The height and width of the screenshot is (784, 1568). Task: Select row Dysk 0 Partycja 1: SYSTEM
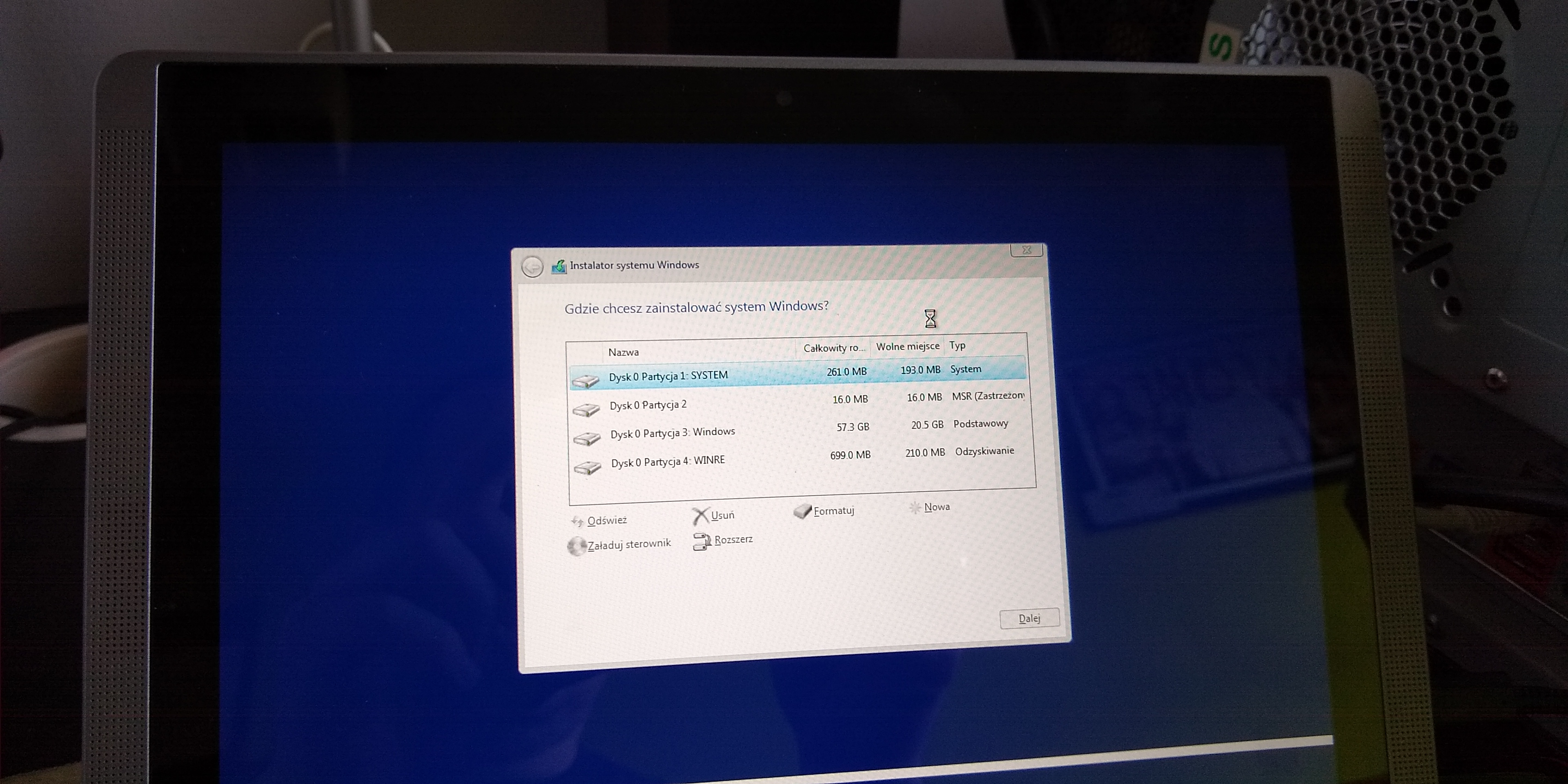[x=798, y=372]
